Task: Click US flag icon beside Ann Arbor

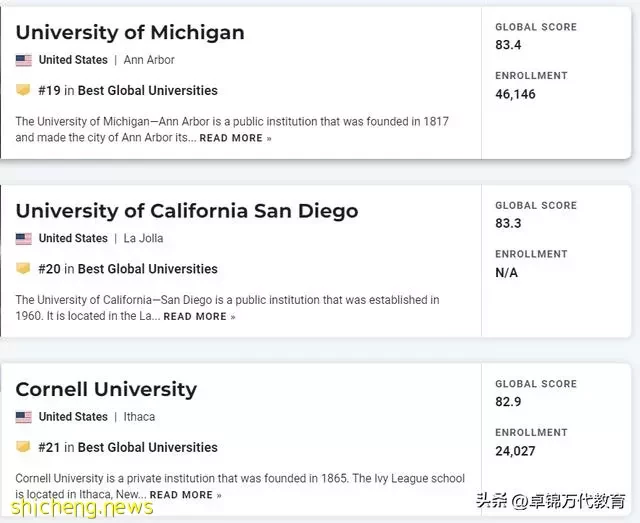Action: [x=24, y=60]
